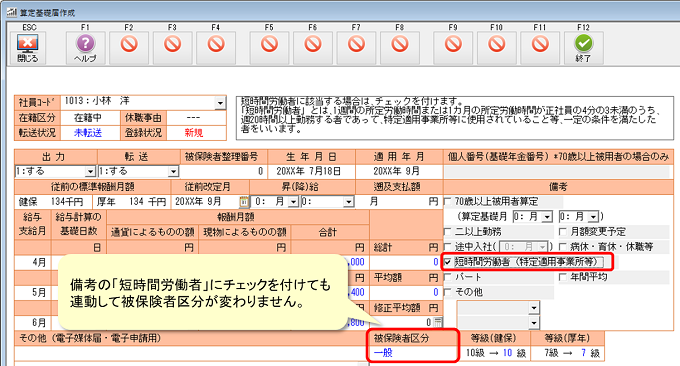Click the 被保険者区分 '一般' value
The height and width of the screenshot is (366, 680).
point(383,353)
